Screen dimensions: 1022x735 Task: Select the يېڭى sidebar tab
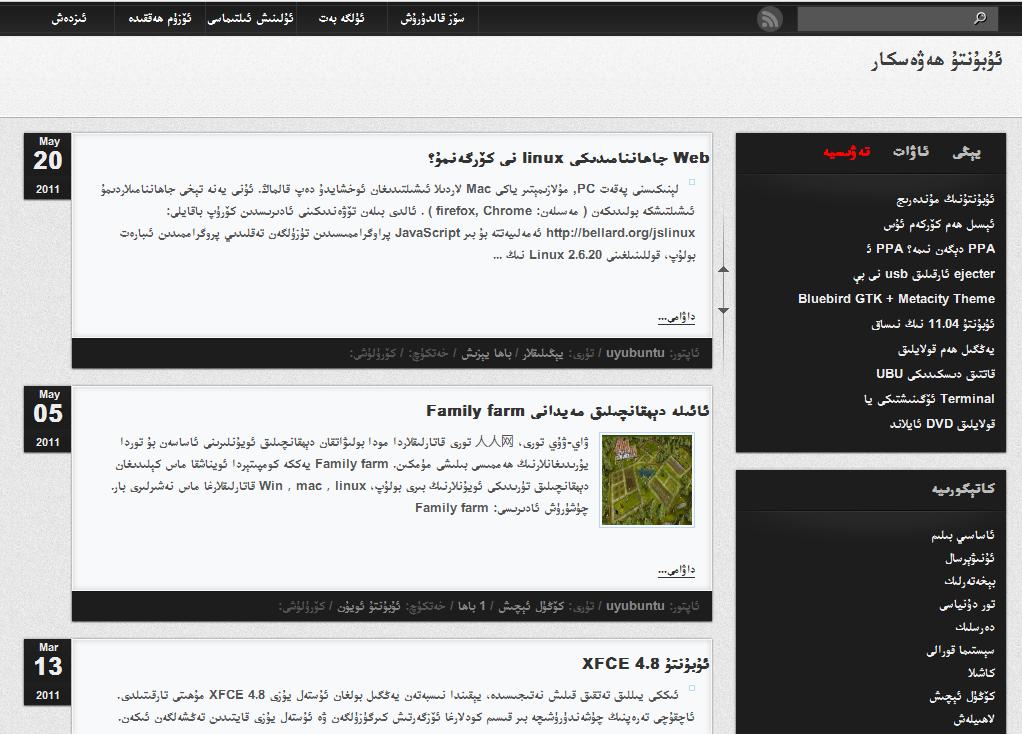(967, 152)
